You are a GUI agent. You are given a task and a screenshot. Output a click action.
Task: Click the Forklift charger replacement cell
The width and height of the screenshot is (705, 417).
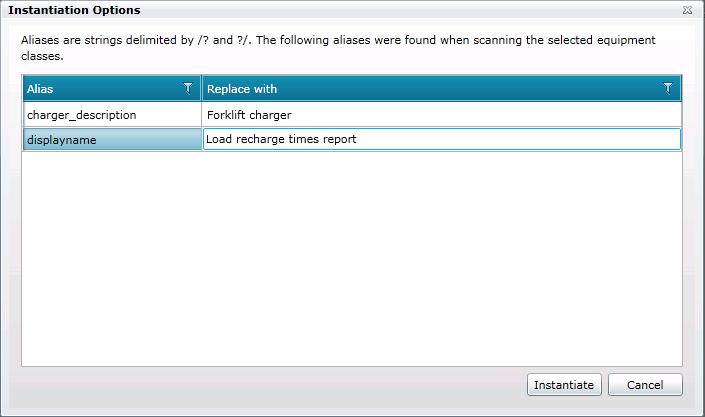point(440,115)
